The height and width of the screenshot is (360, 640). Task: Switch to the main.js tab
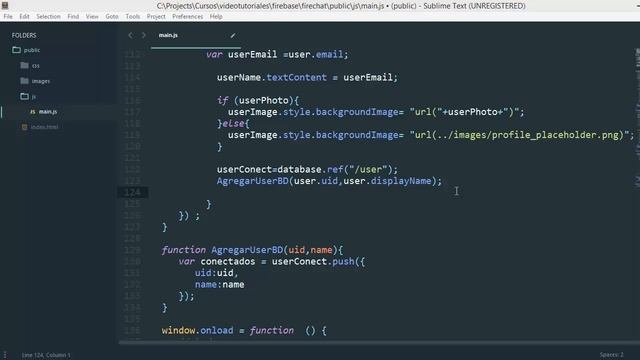[x=168, y=35]
